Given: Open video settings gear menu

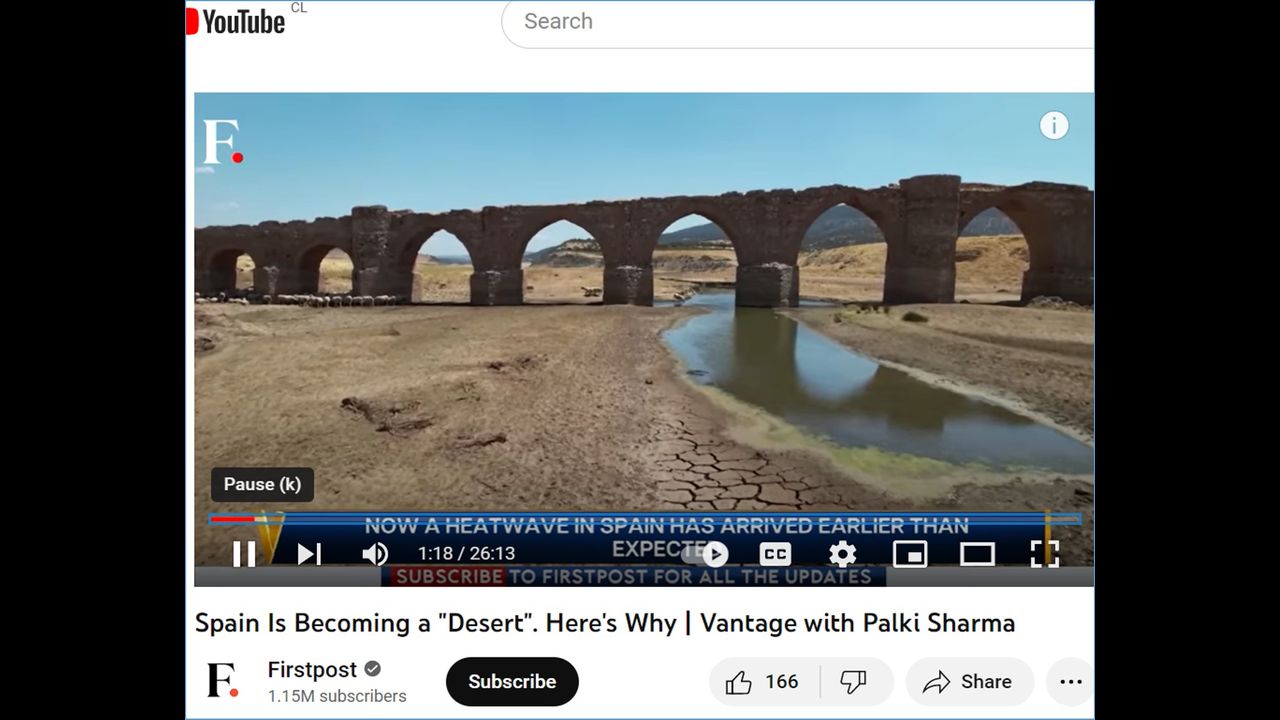Looking at the screenshot, I should [842, 554].
